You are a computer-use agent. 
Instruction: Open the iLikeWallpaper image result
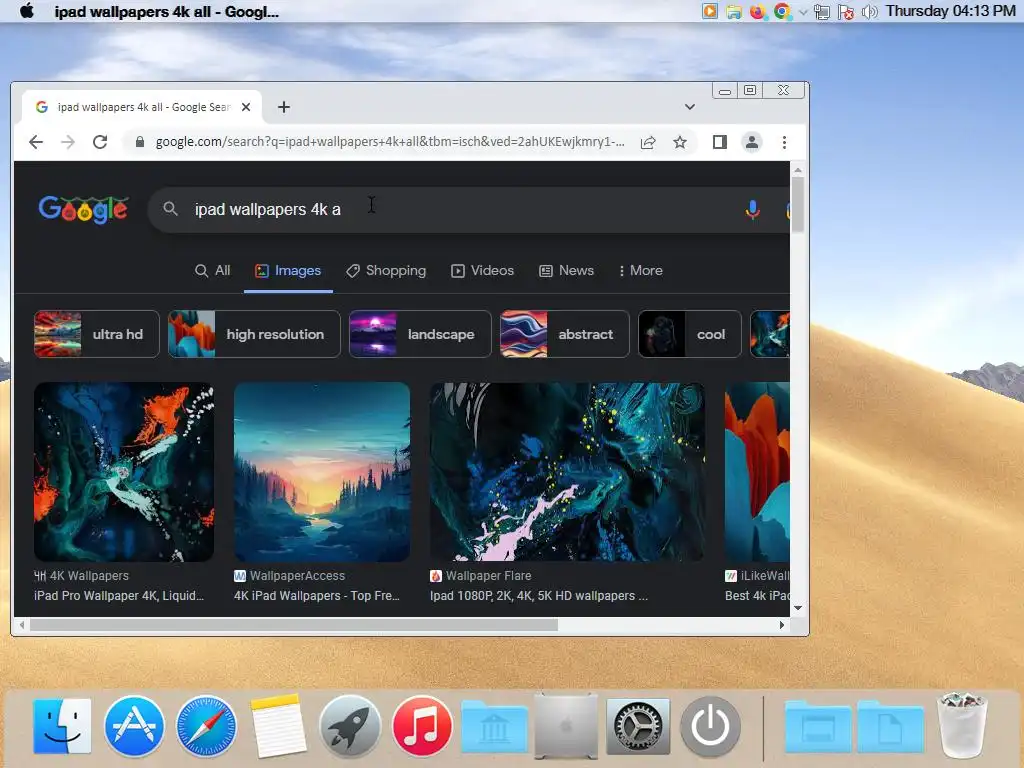pyautogui.click(x=757, y=472)
